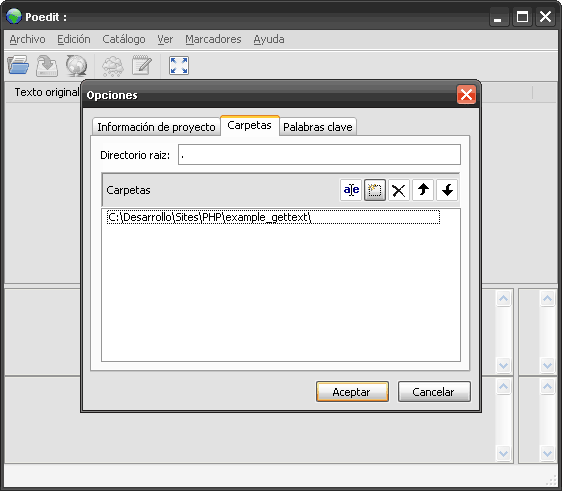Click the cloud fuzzy toolbar icon
This screenshot has height=491, width=562.
tap(113, 66)
